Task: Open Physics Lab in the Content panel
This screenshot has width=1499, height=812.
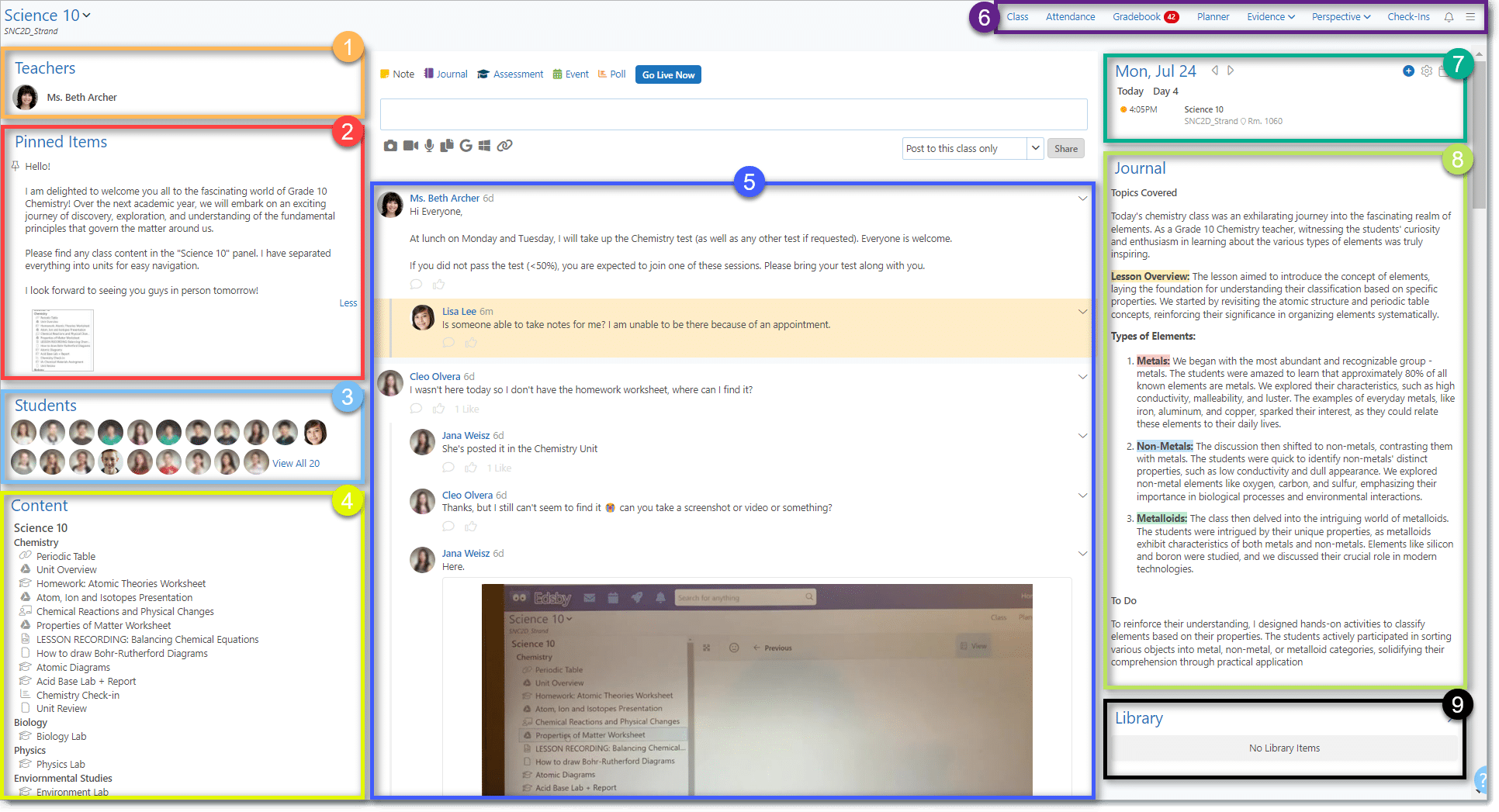Action: (61, 765)
